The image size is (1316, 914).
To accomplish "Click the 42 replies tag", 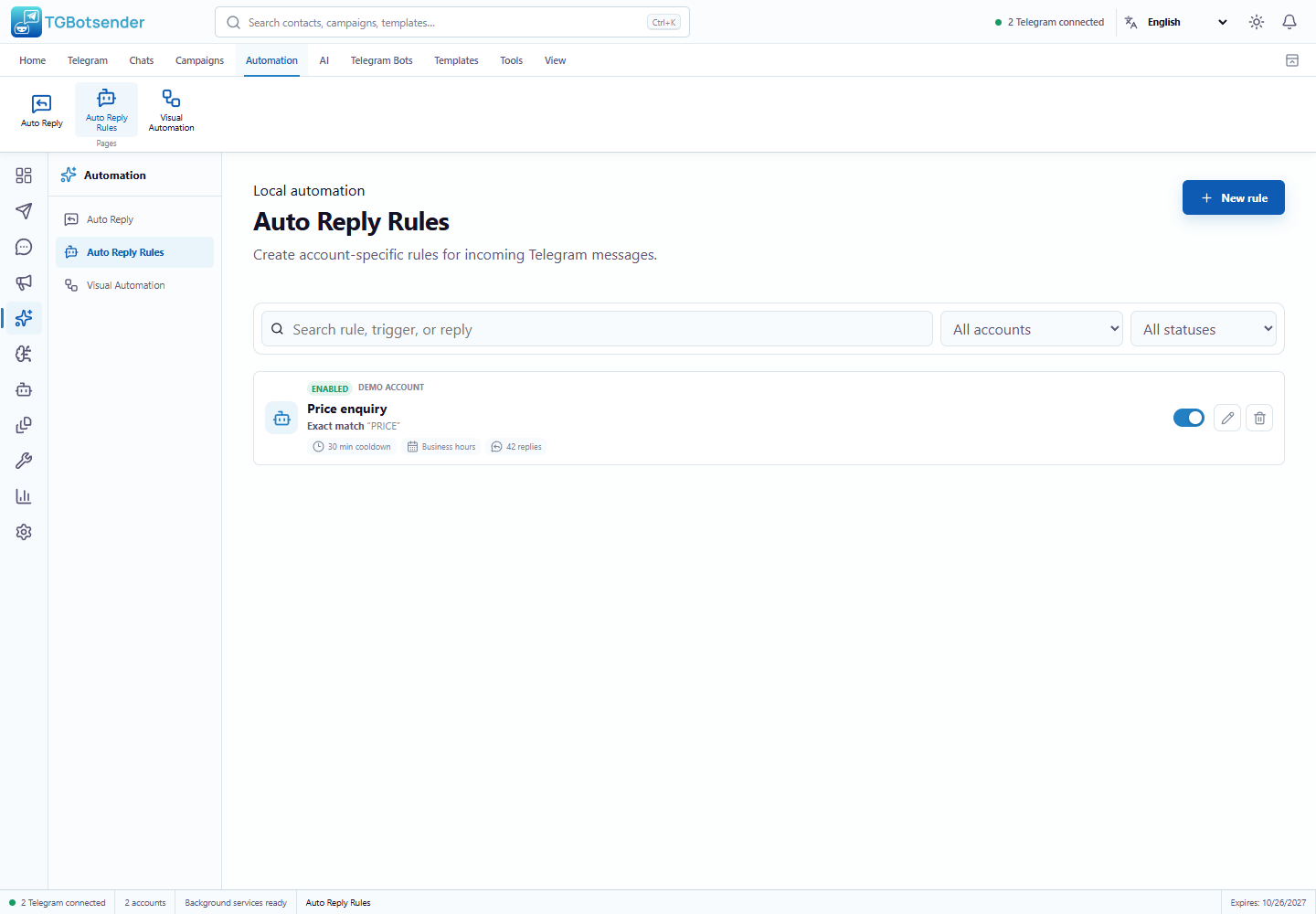I will pos(516,447).
